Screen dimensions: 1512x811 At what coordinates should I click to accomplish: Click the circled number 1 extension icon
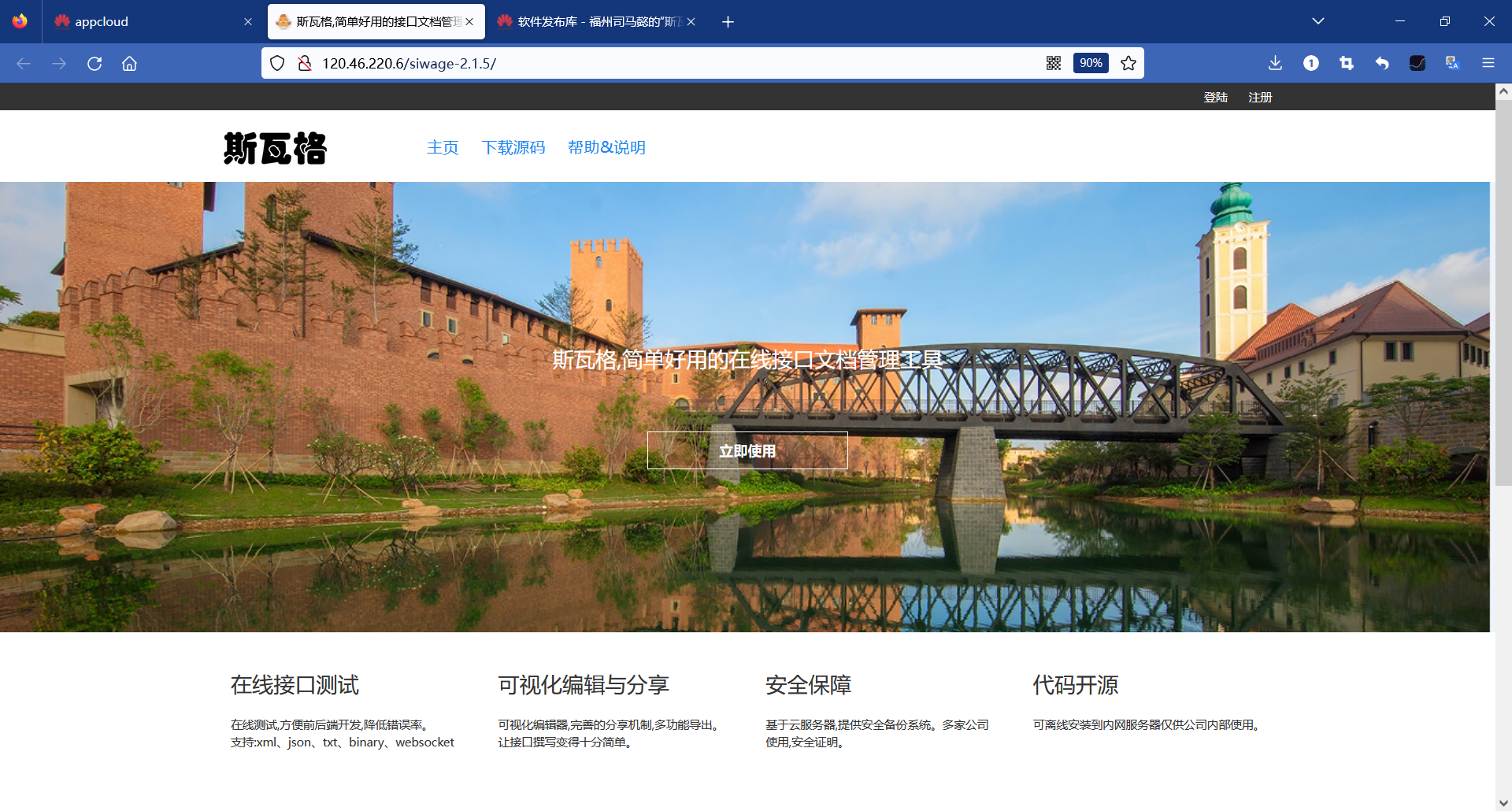(1310, 63)
